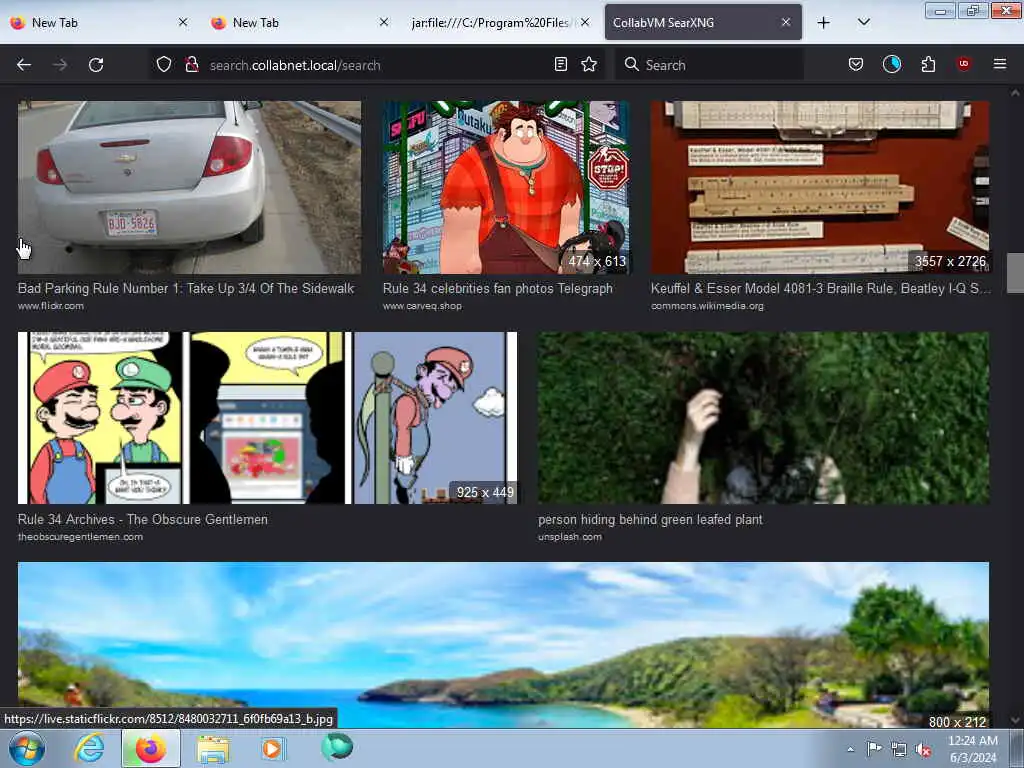The width and height of the screenshot is (1024, 768).
Task: Click the forward navigation arrow
Action: click(x=60, y=65)
